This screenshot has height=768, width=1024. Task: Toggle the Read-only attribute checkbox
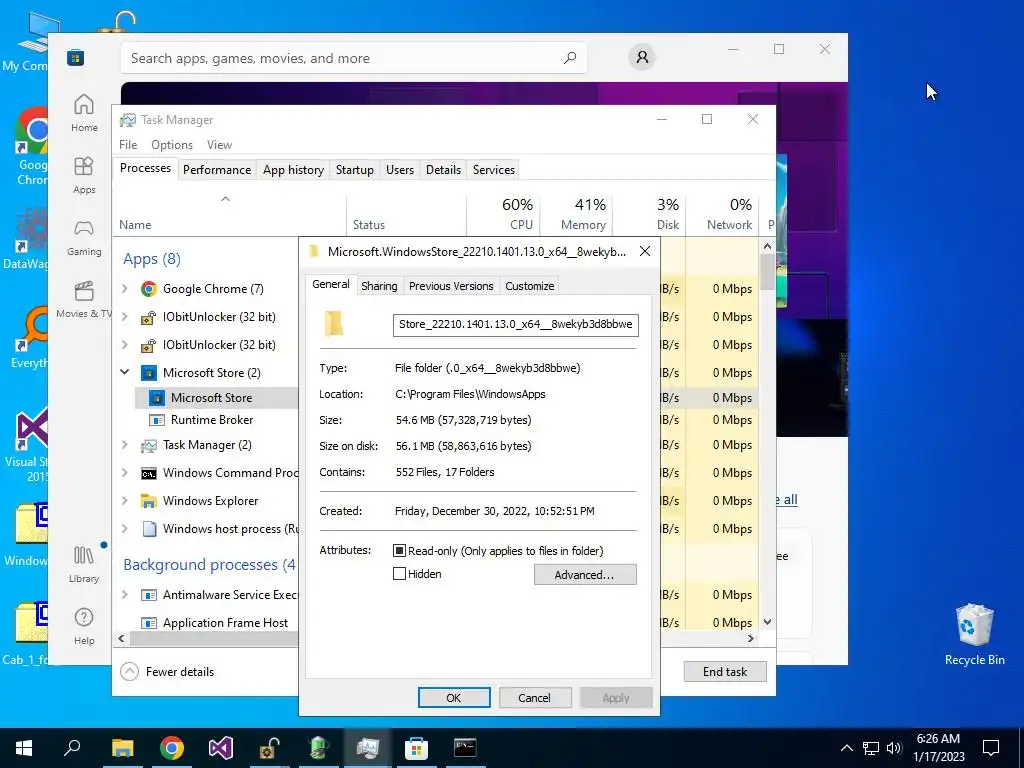(399, 551)
